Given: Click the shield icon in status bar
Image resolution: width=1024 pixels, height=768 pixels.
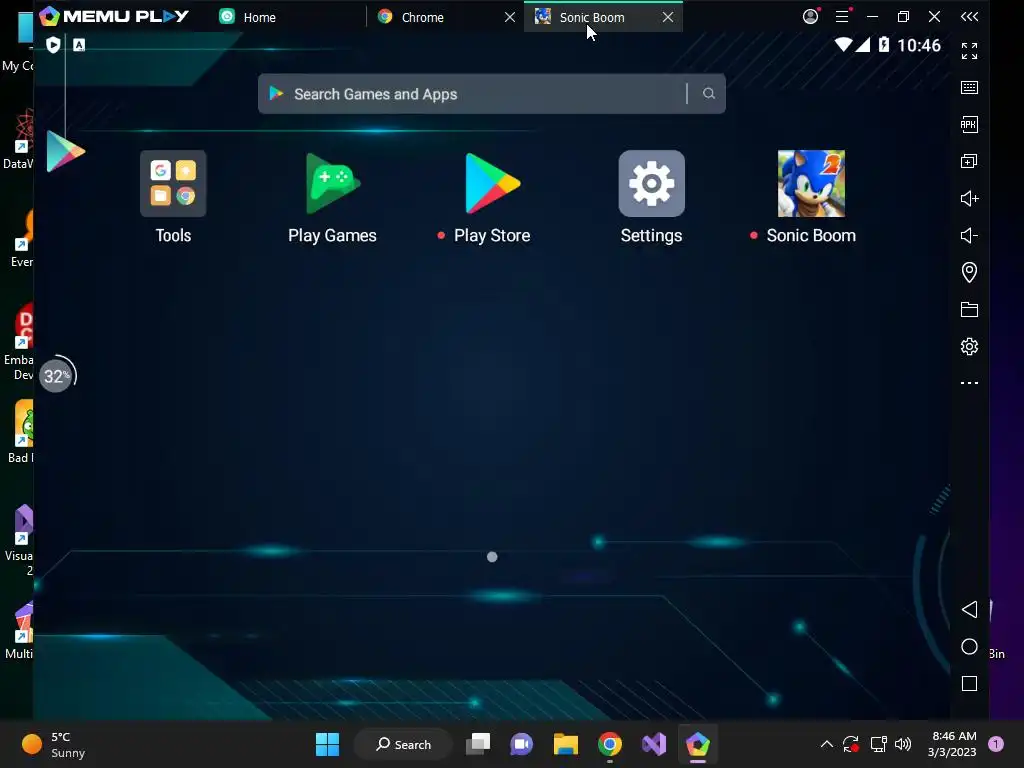Looking at the screenshot, I should (x=54, y=44).
